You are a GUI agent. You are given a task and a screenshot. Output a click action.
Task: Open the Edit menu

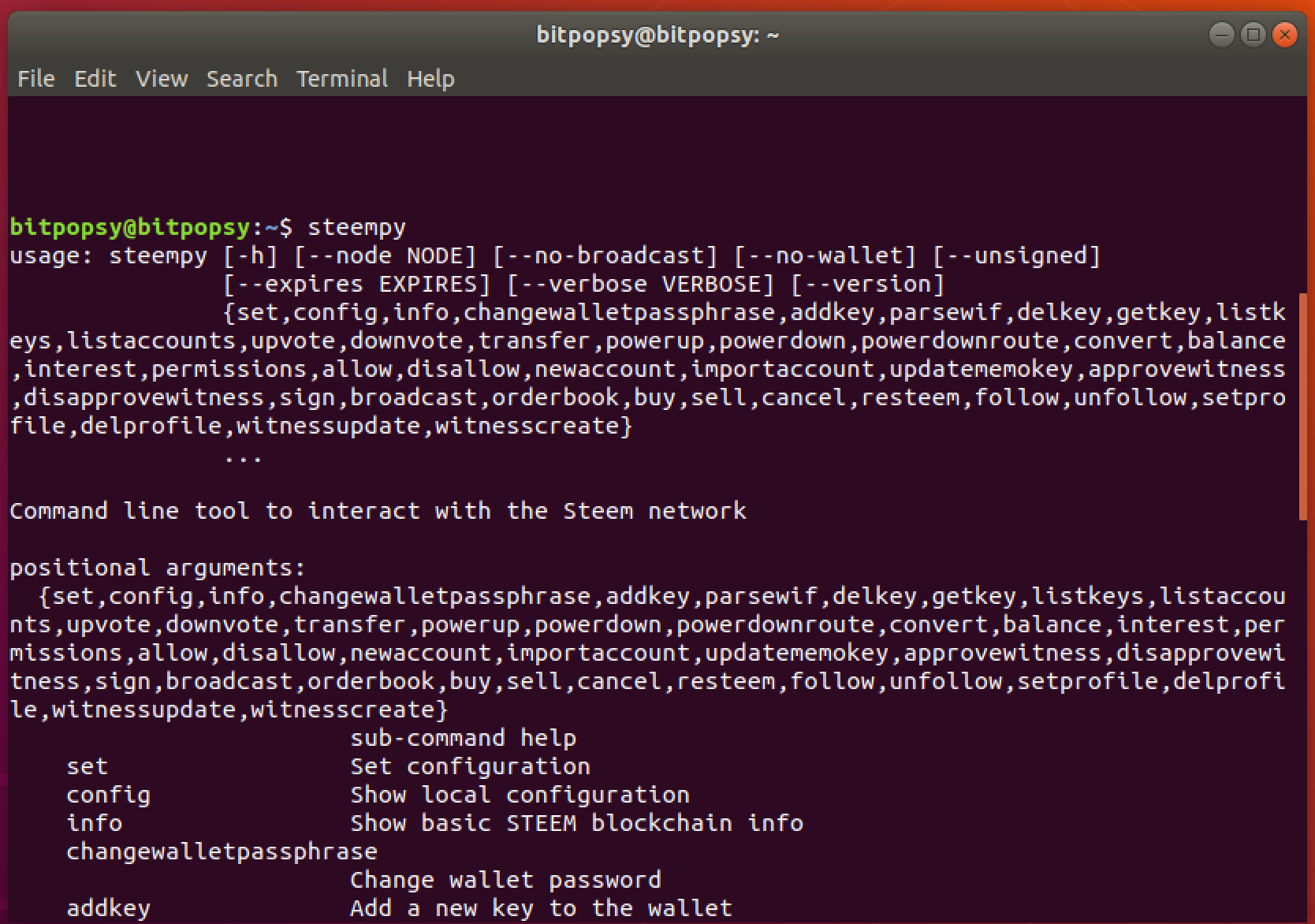[95, 79]
